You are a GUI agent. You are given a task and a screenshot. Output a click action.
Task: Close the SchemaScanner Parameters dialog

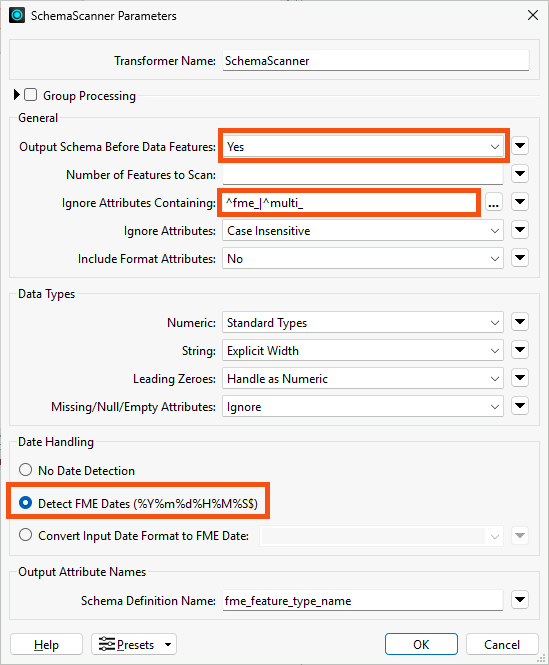click(x=533, y=15)
